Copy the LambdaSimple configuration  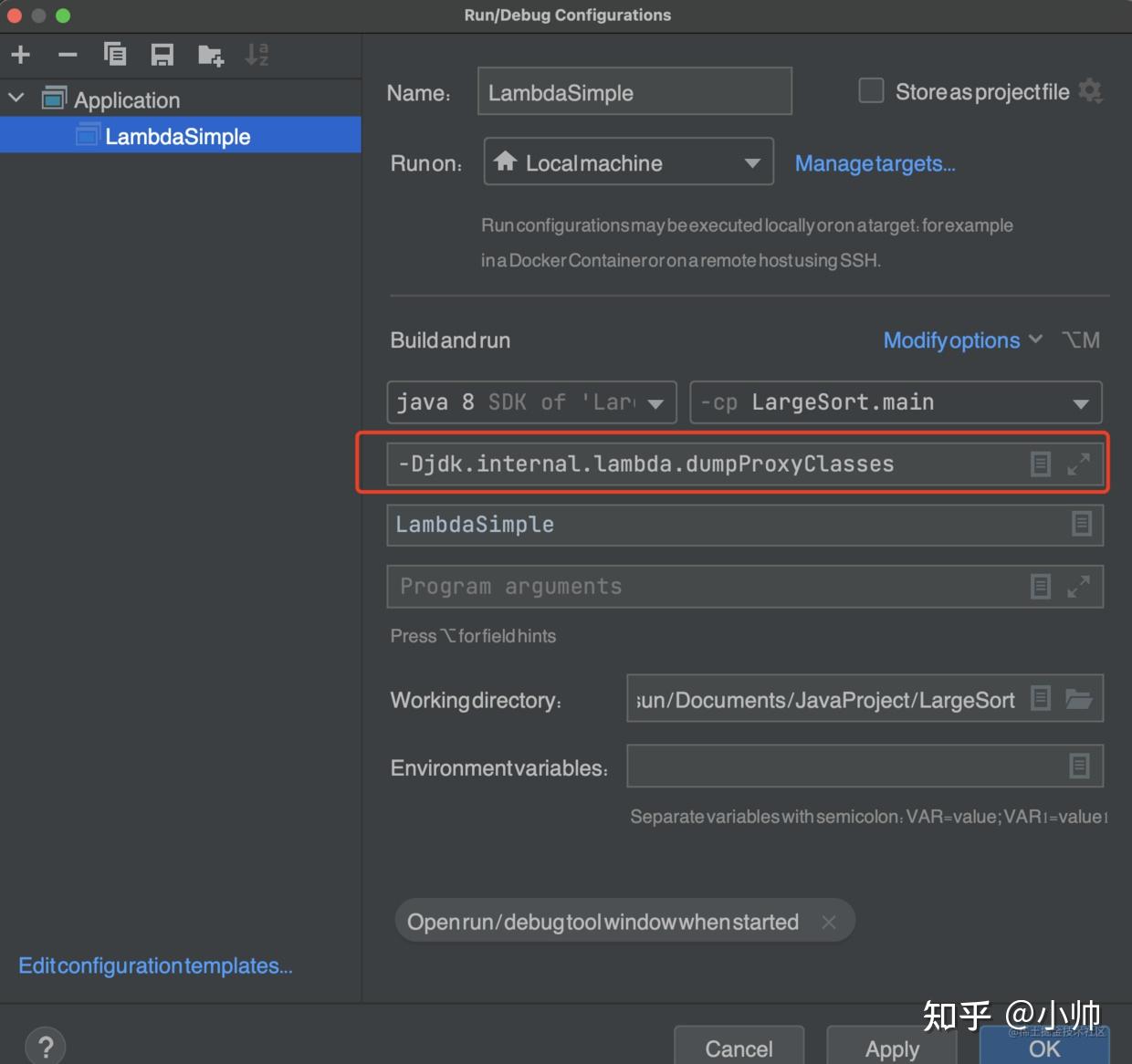click(115, 54)
